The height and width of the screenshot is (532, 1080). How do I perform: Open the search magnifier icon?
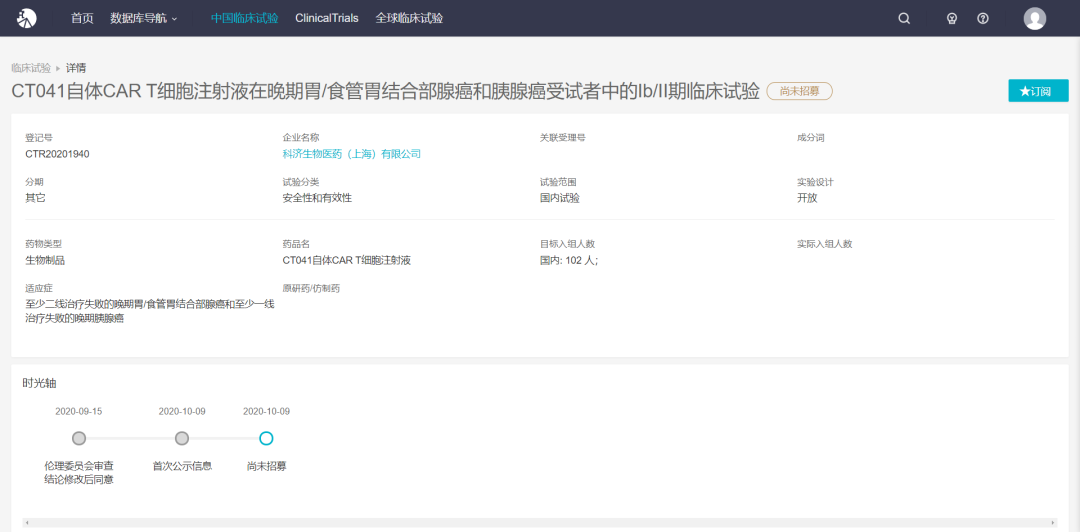pyautogui.click(x=904, y=19)
